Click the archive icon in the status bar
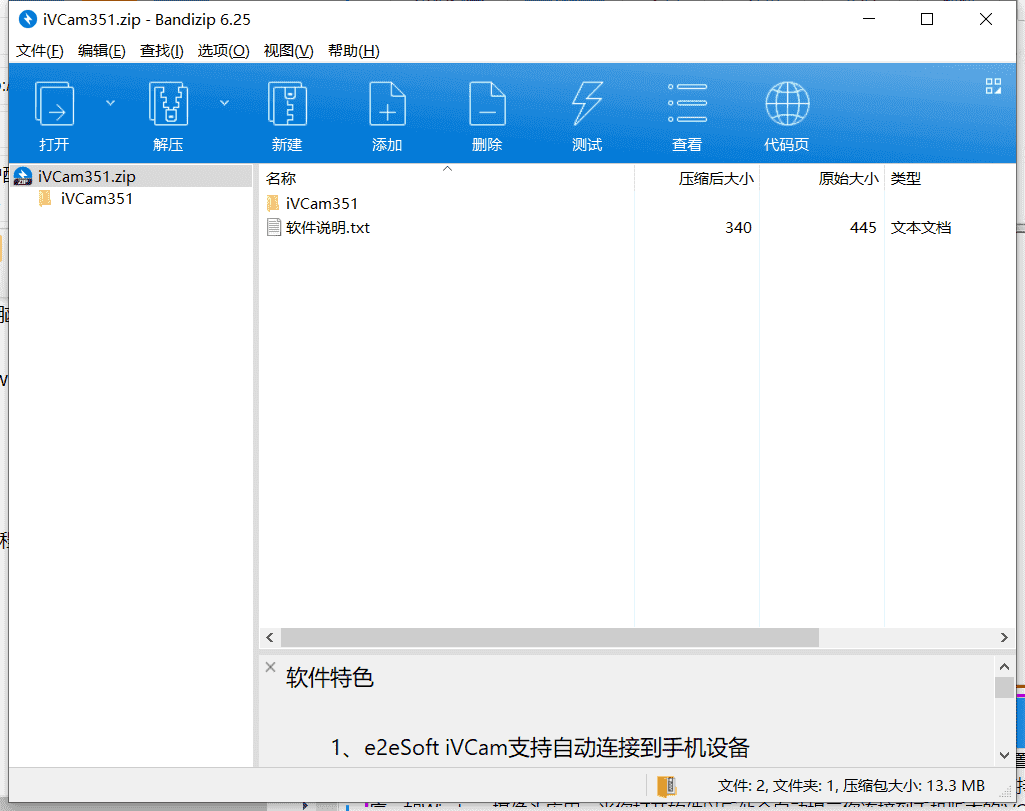 click(667, 786)
